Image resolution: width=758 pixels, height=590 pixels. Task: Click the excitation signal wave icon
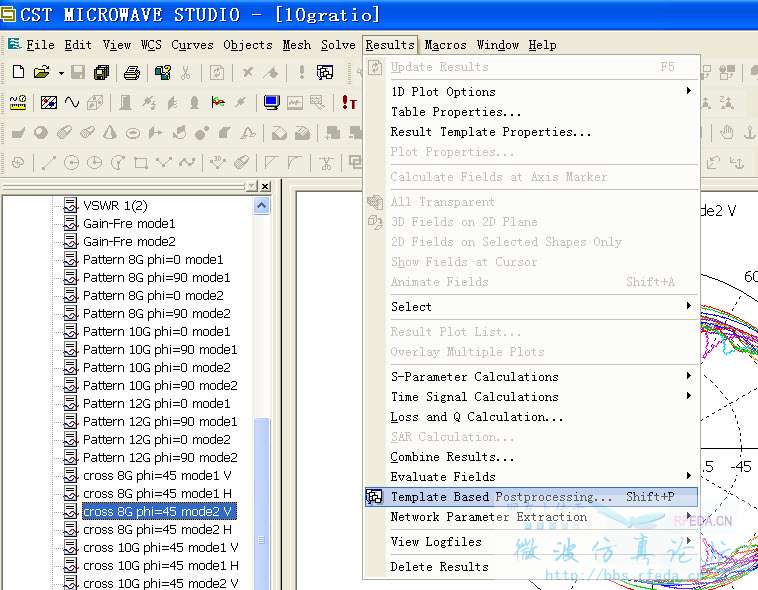pos(72,102)
